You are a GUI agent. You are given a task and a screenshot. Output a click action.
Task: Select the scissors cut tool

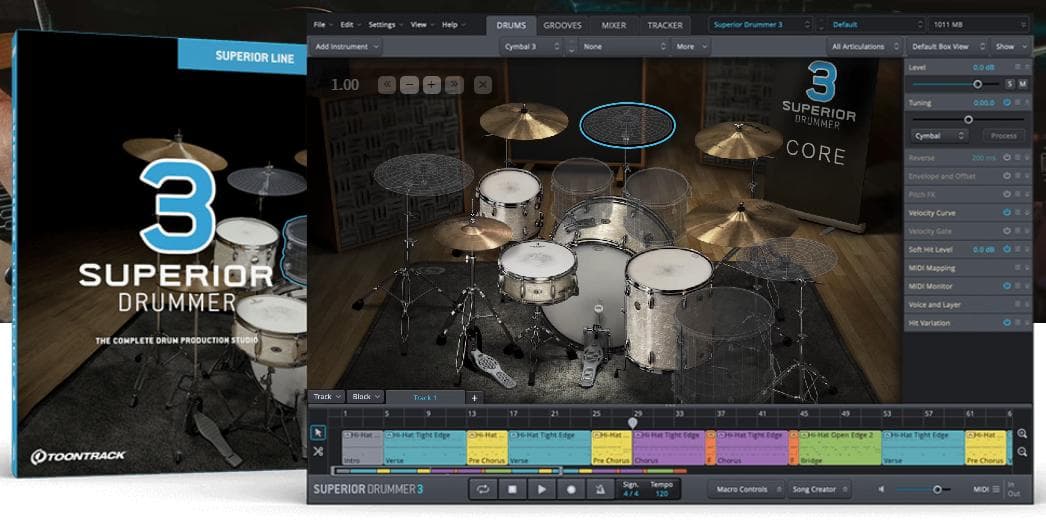318,451
